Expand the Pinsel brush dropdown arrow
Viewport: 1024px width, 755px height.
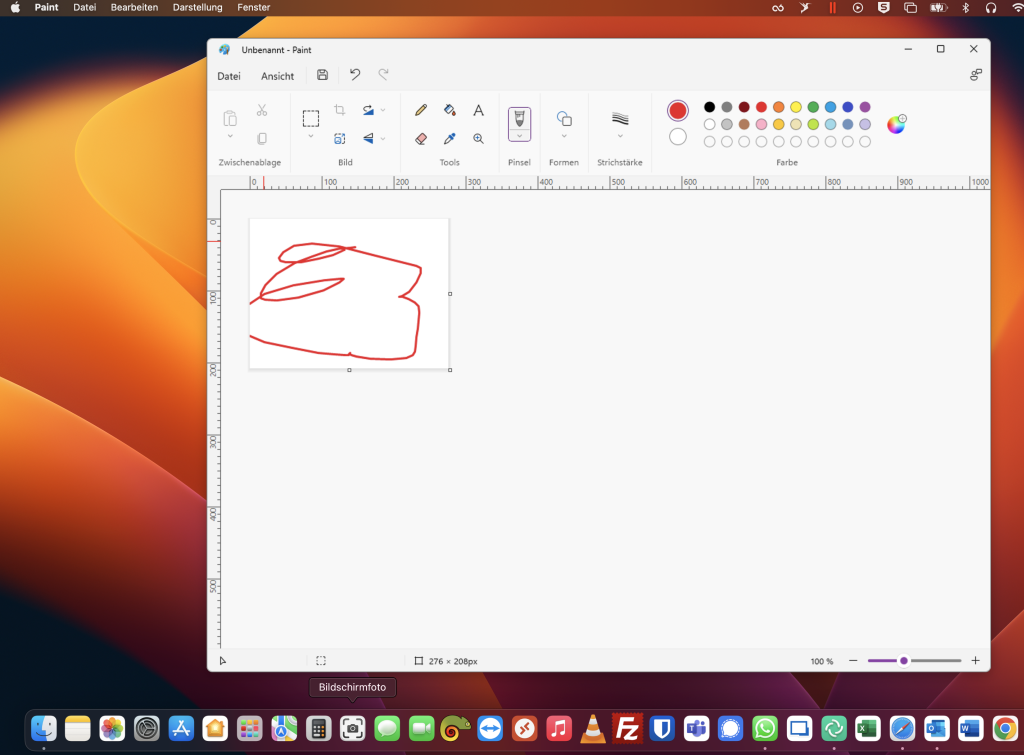pos(519,136)
